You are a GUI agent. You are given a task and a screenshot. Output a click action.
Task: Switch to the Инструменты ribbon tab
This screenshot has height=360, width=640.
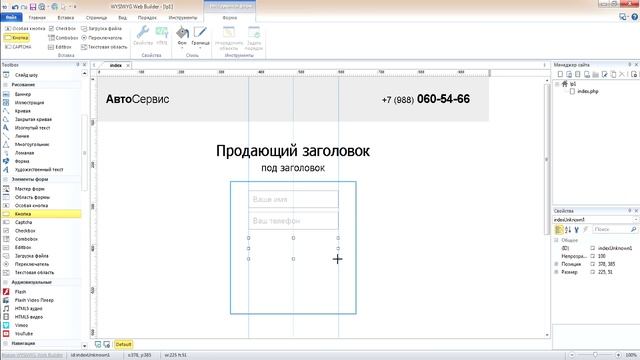pyautogui.click(x=183, y=18)
